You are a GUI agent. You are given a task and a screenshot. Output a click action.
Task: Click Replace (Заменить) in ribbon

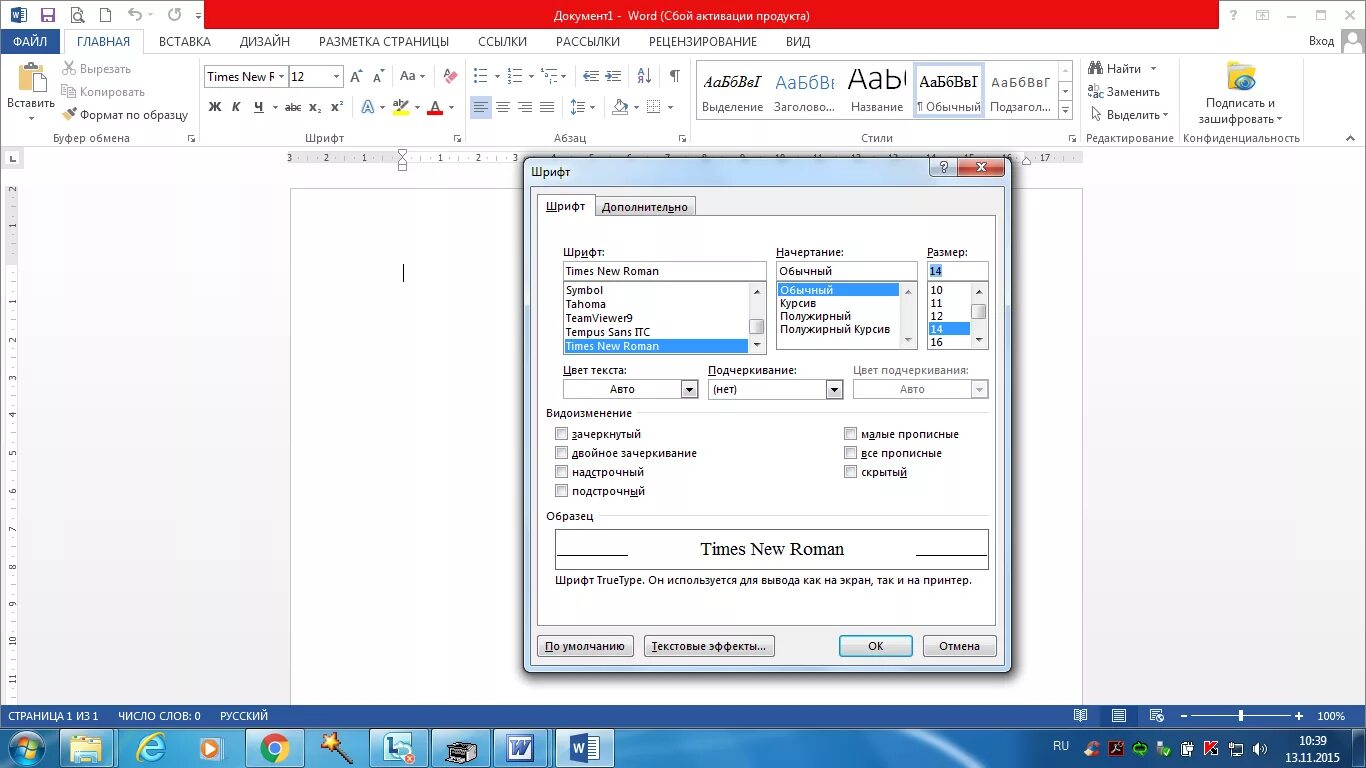click(x=1125, y=92)
